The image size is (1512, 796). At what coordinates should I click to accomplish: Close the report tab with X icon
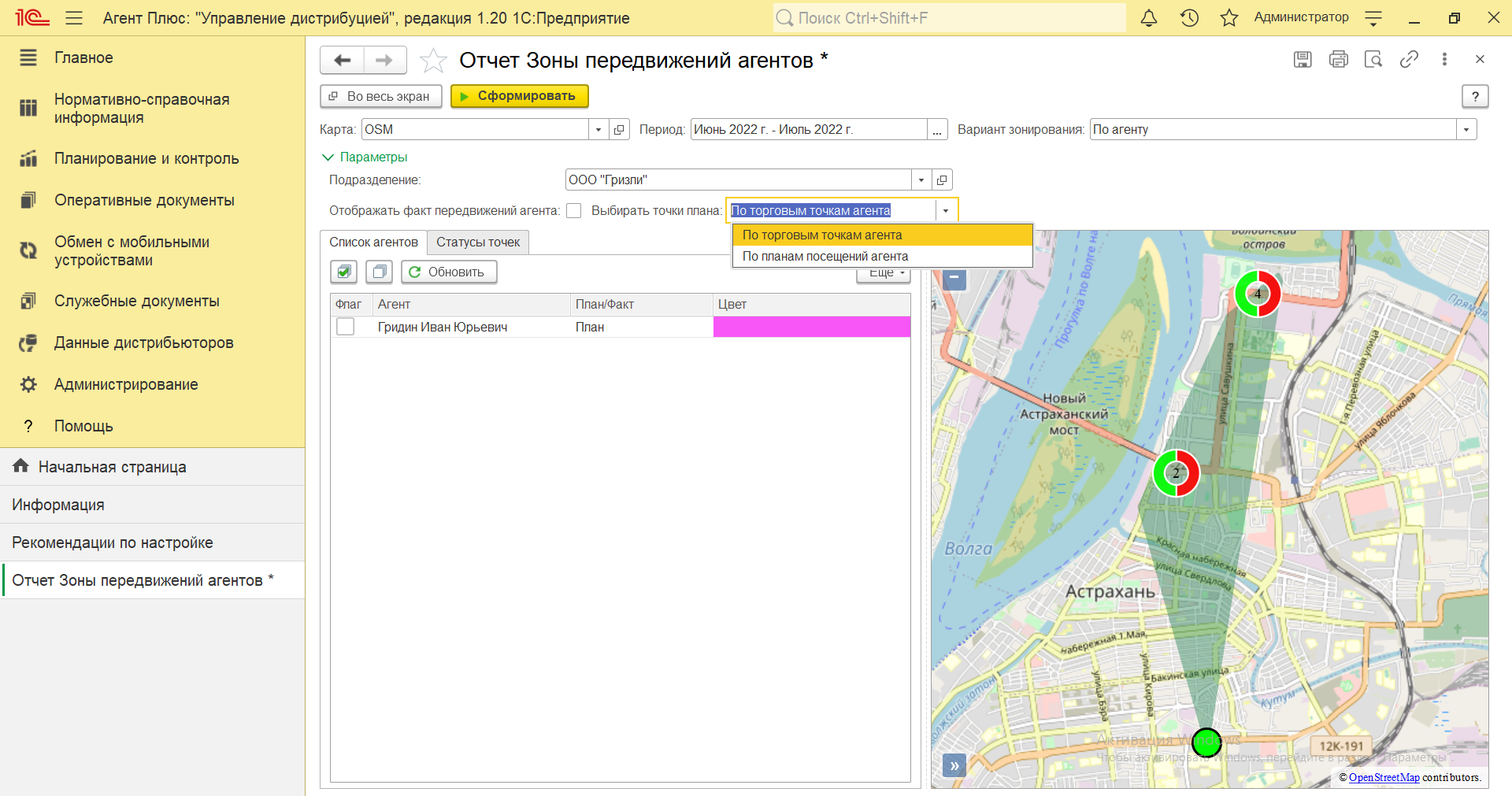pos(1480,59)
